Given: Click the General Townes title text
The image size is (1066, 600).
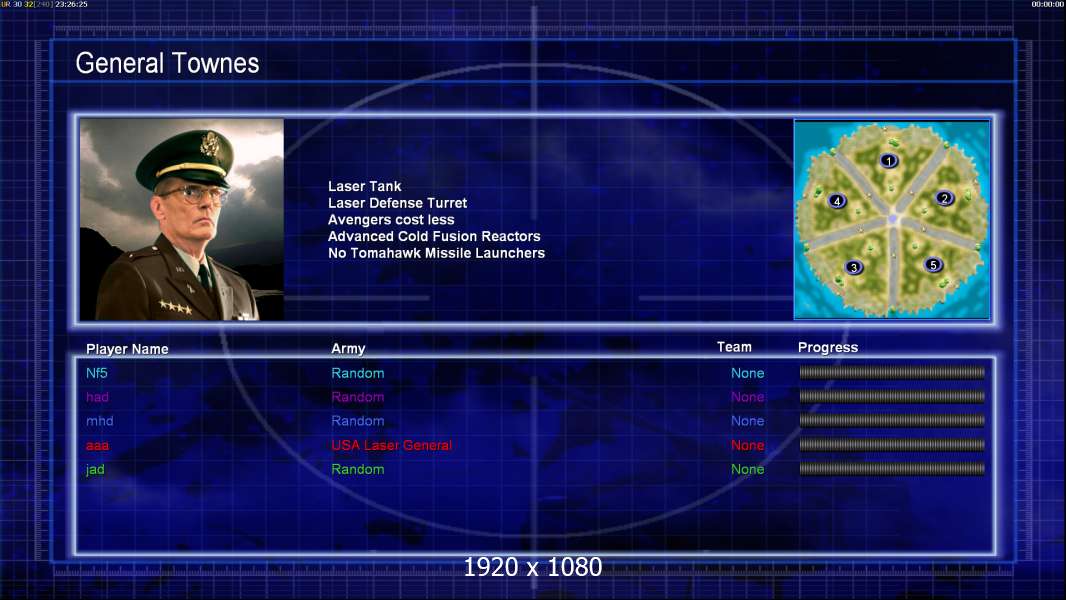Looking at the screenshot, I should pos(167,63).
